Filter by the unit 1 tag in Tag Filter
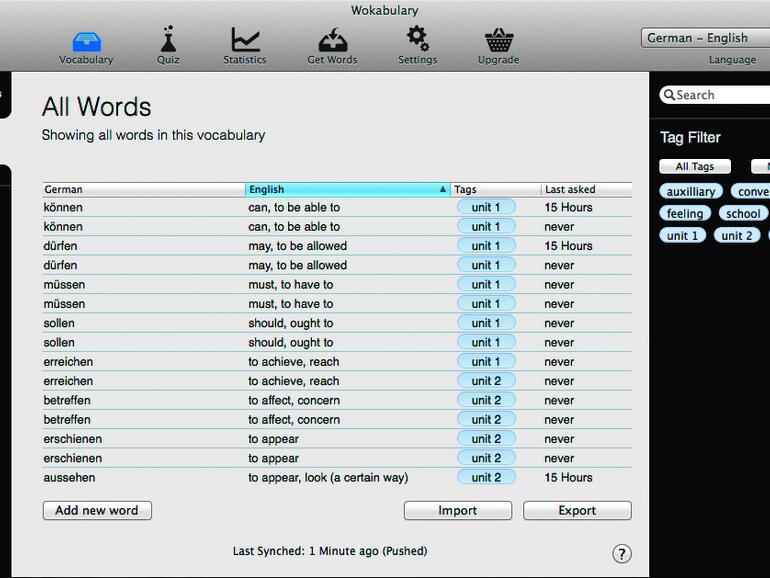Image resolution: width=770 pixels, height=578 pixels. 683,235
